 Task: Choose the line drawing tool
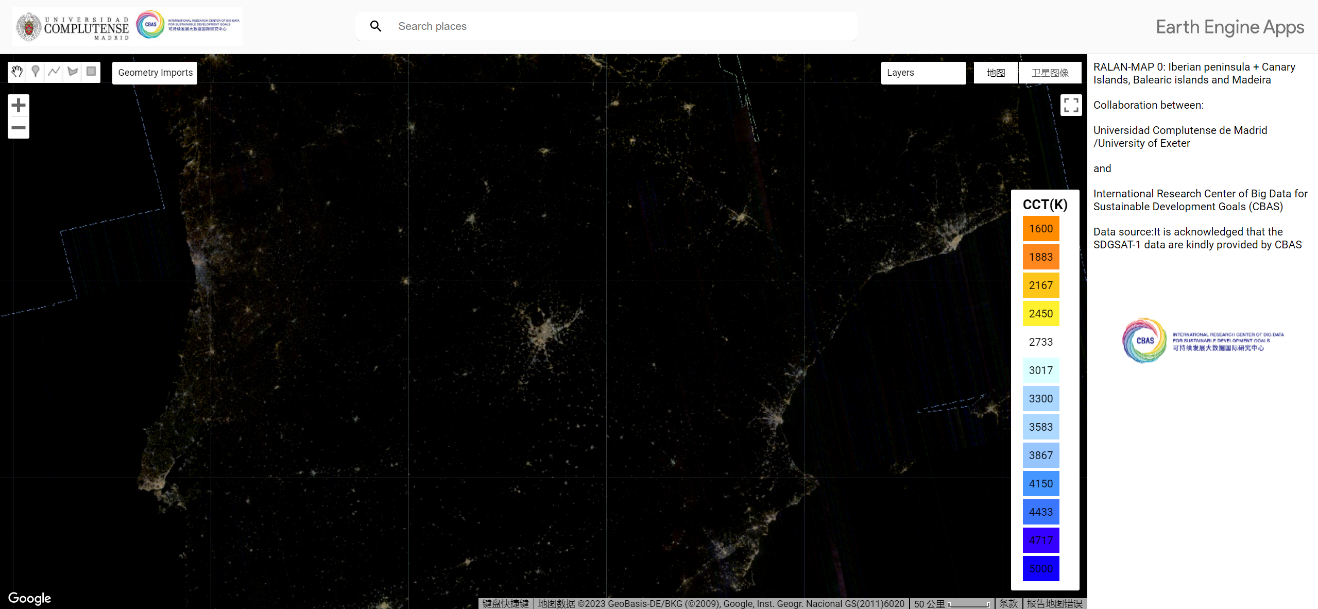click(54, 72)
